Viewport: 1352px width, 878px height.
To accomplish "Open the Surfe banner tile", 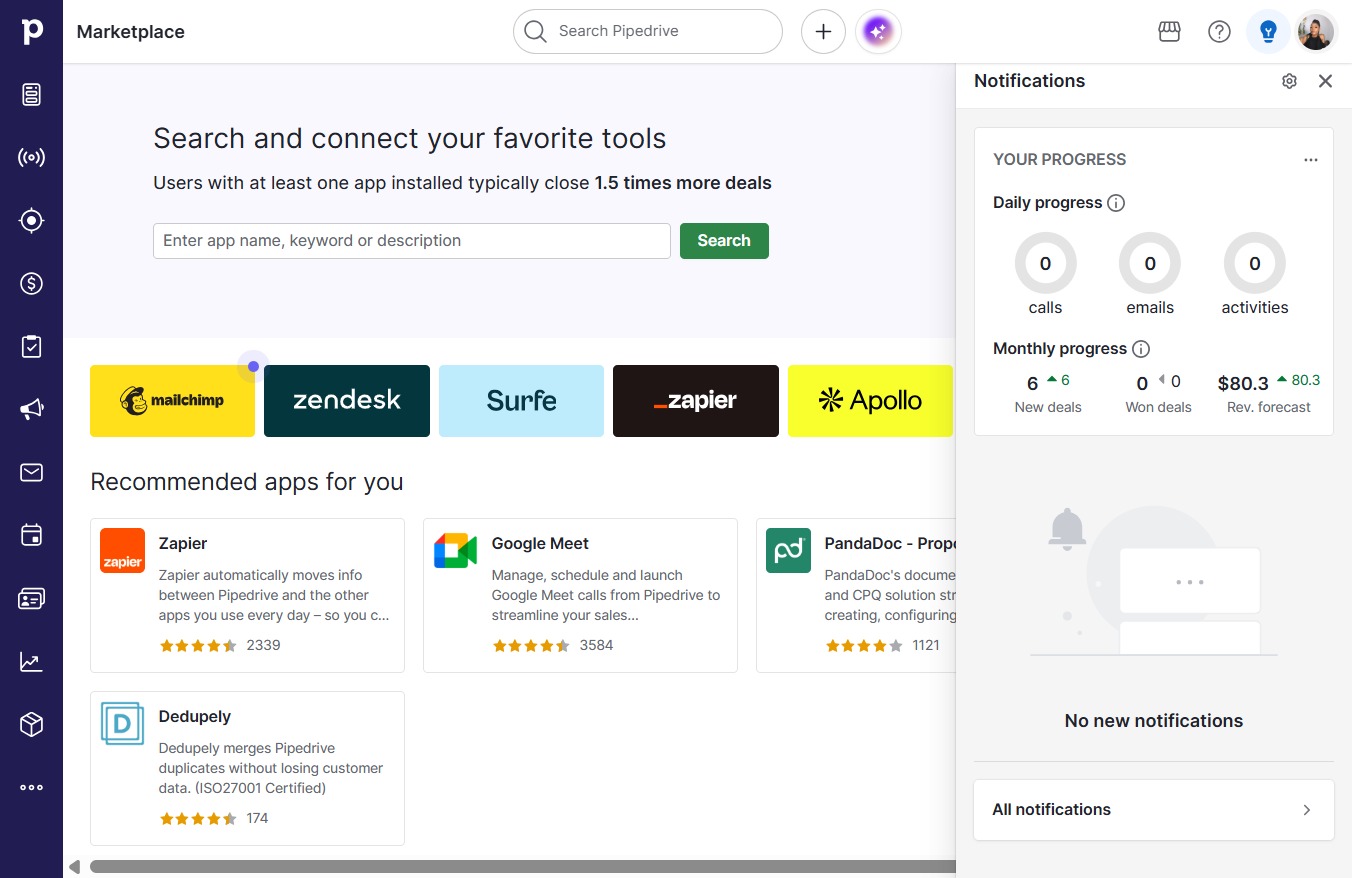I will (522, 401).
